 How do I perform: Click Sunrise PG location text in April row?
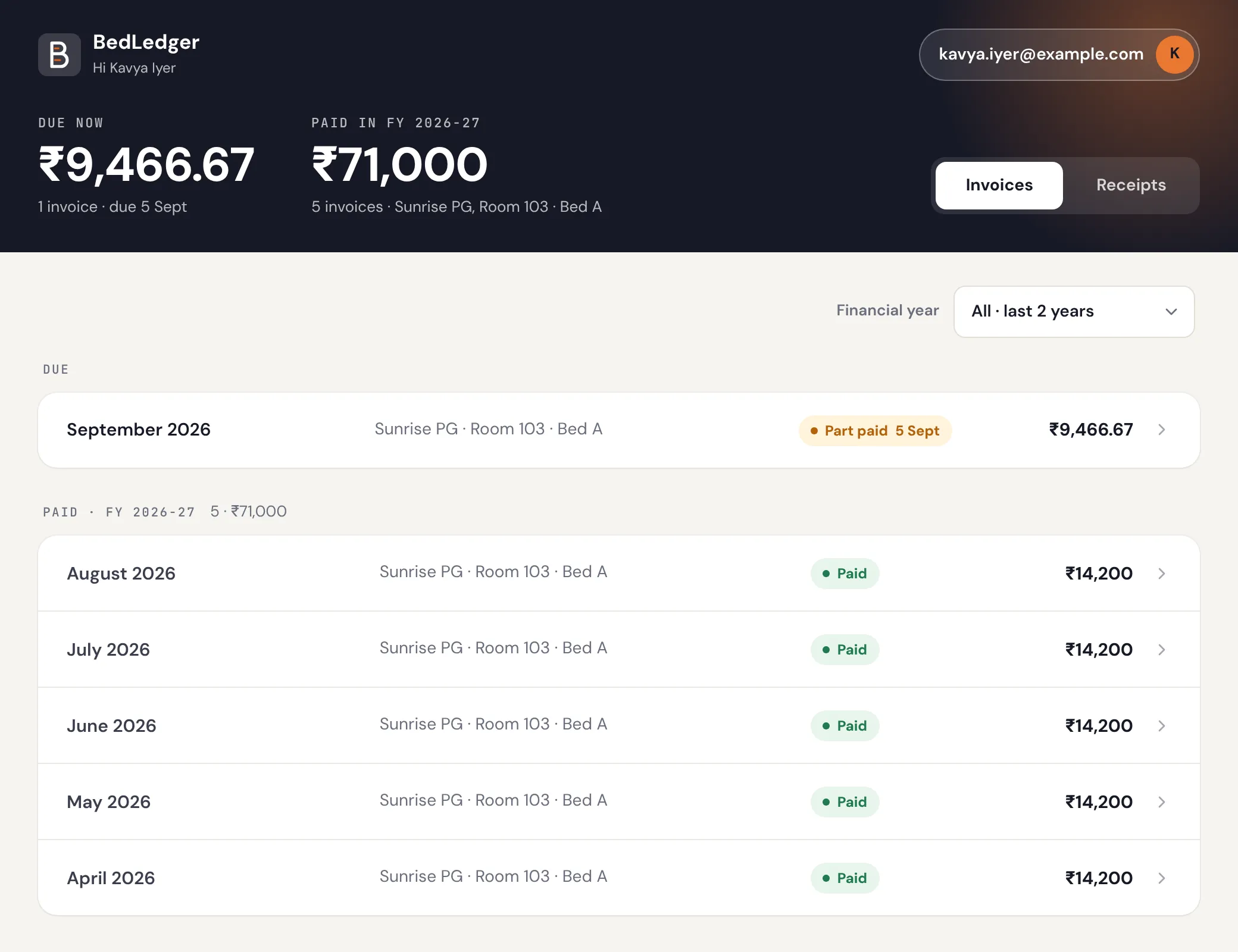[x=493, y=876]
